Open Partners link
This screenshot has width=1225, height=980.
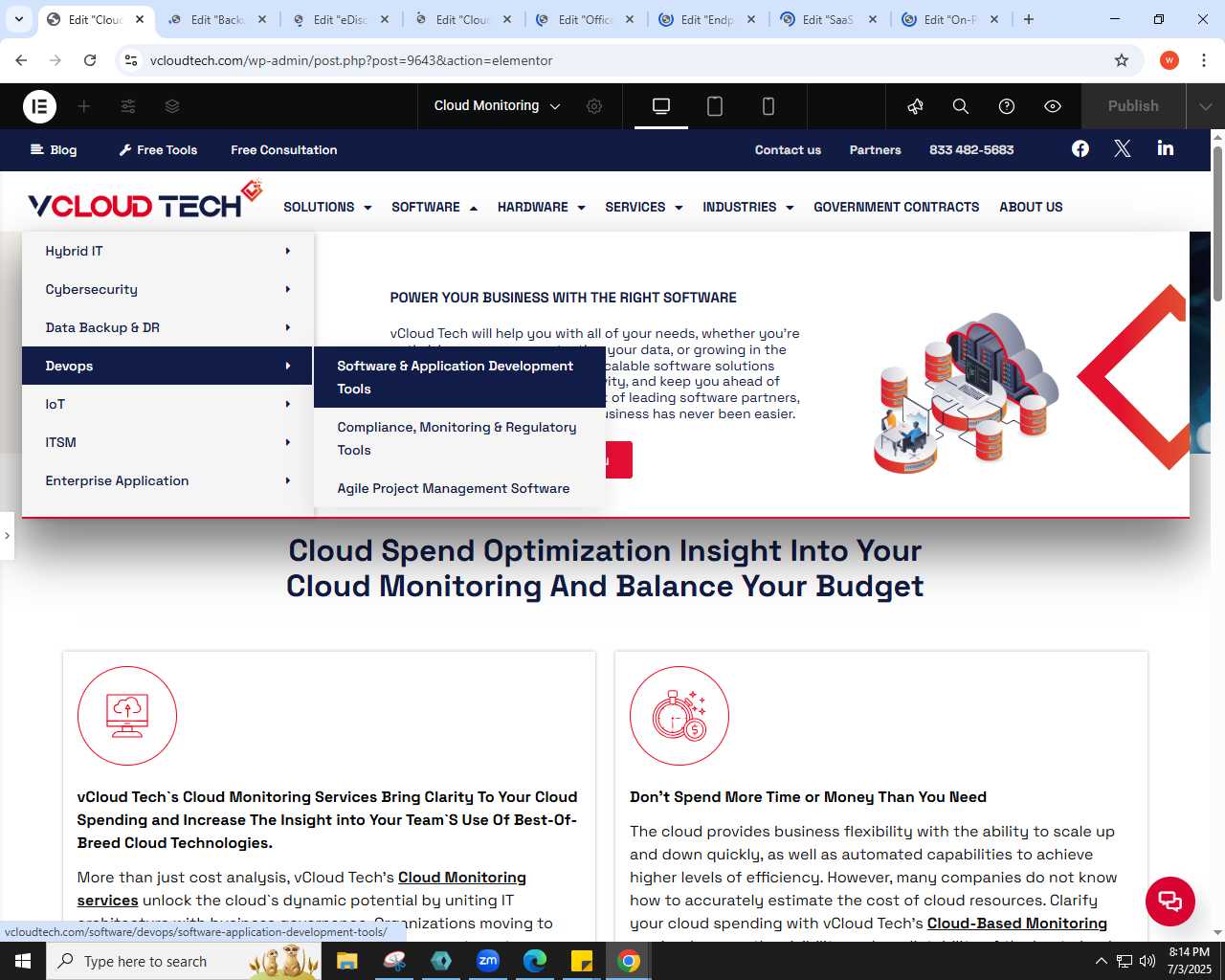pos(875,149)
